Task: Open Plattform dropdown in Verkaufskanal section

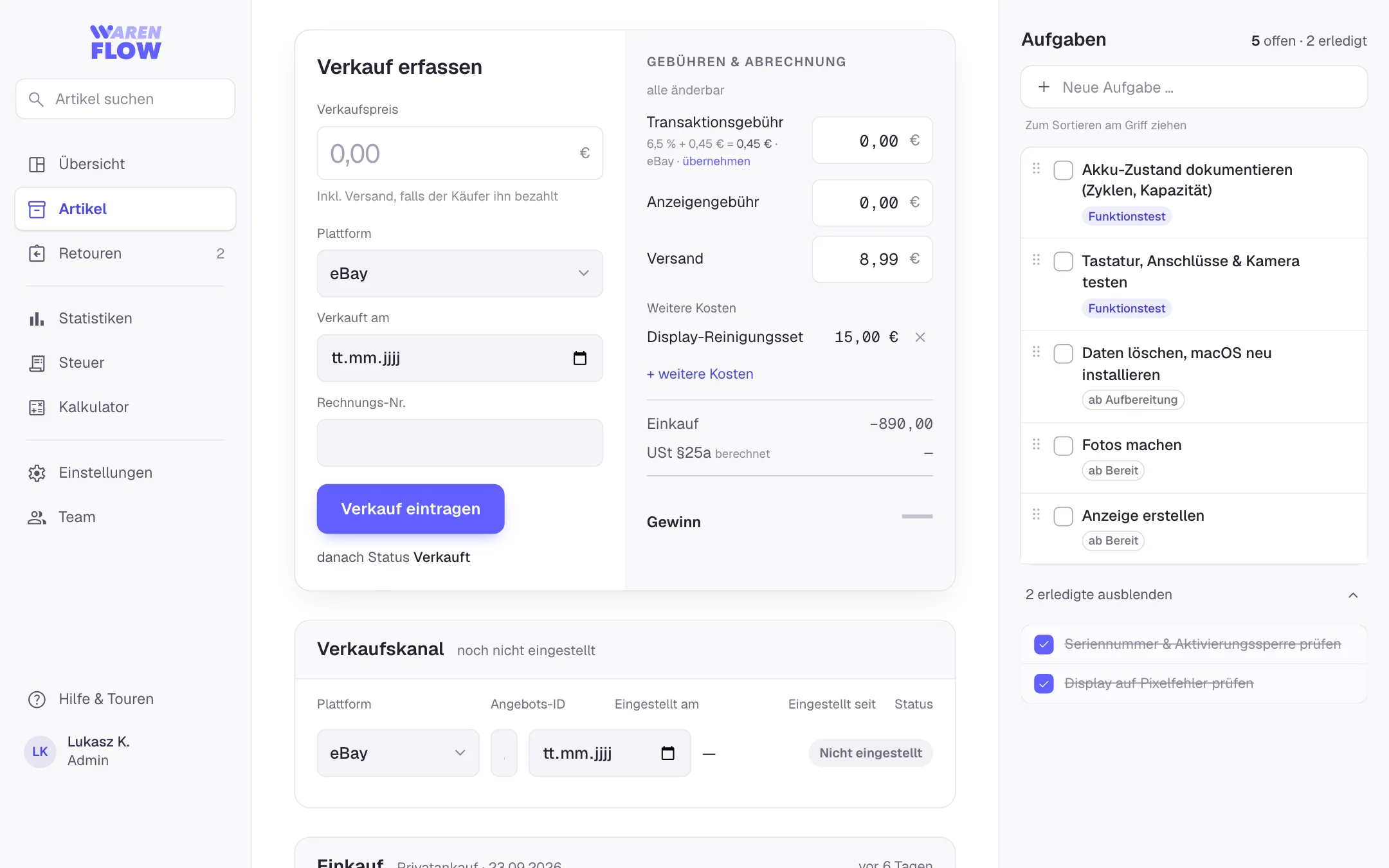Action: coord(398,753)
